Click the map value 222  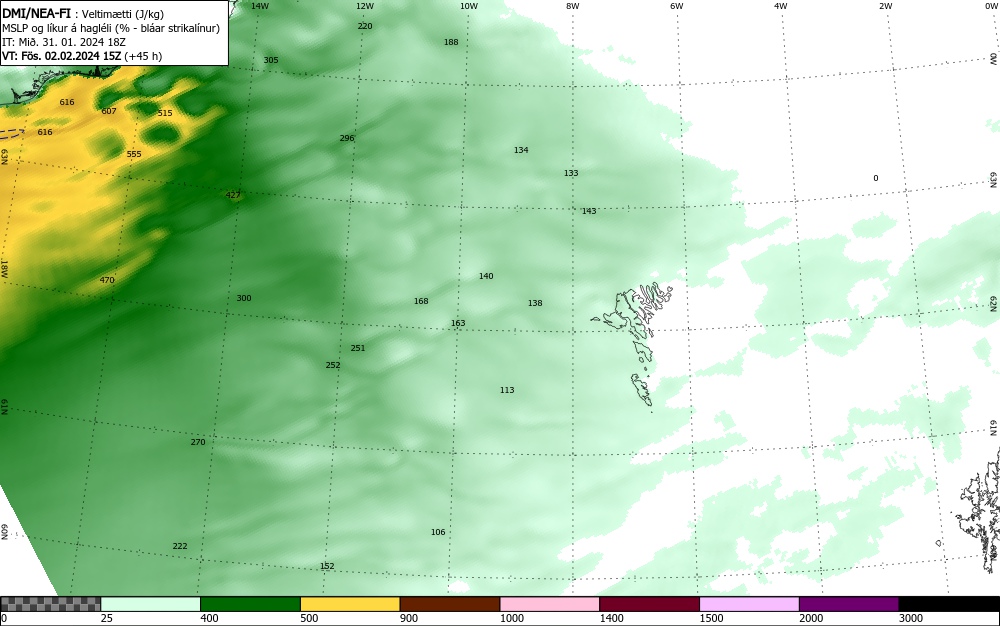[x=180, y=546]
